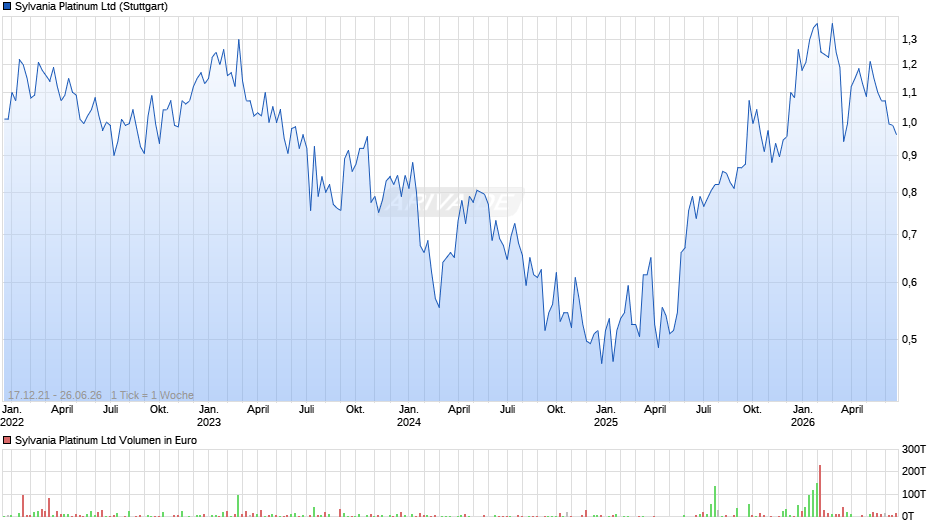Click the '0,8' price axis value
The width and height of the screenshot is (940, 526).
pyautogui.click(x=909, y=193)
